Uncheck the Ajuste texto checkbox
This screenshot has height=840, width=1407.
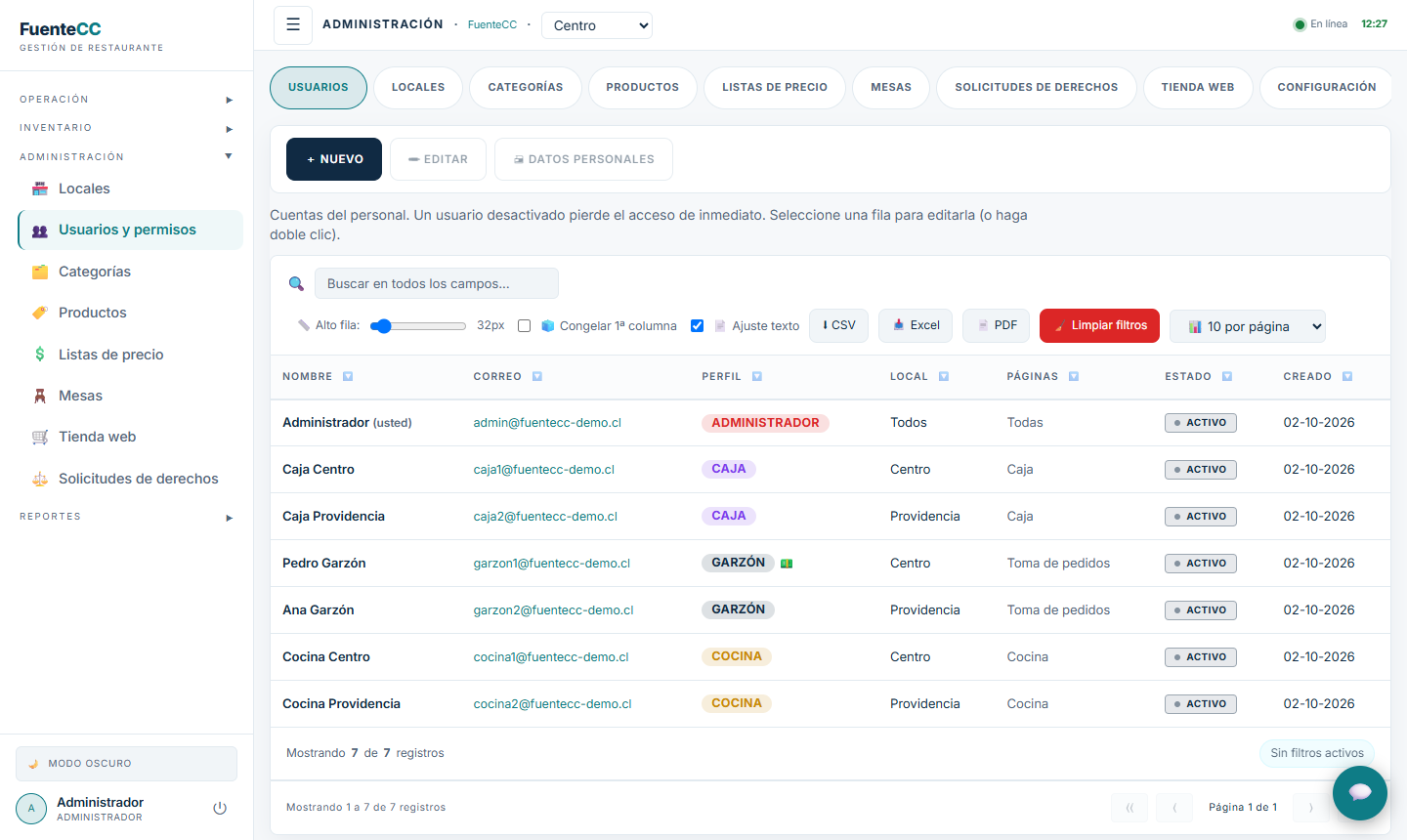(697, 326)
